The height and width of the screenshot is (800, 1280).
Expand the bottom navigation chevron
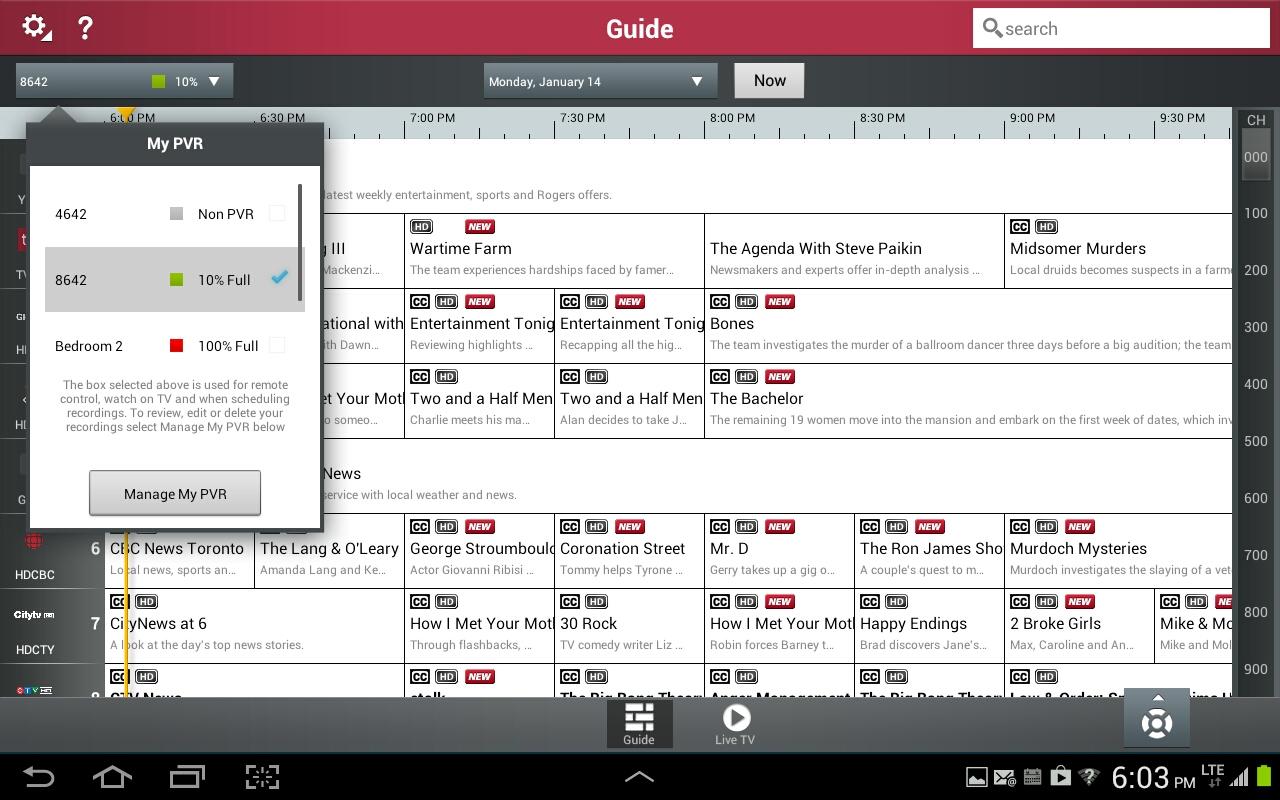click(x=639, y=776)
